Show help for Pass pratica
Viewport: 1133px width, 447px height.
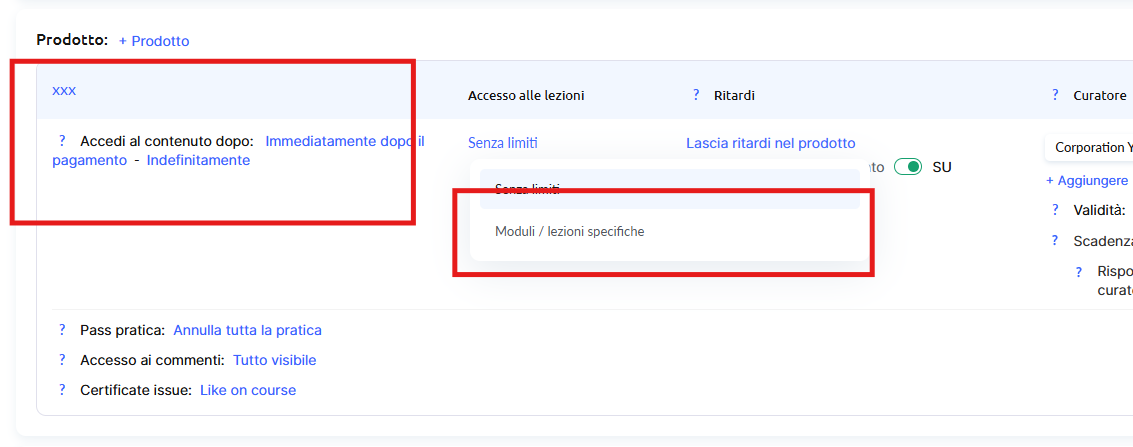click(x=62, y=330)
